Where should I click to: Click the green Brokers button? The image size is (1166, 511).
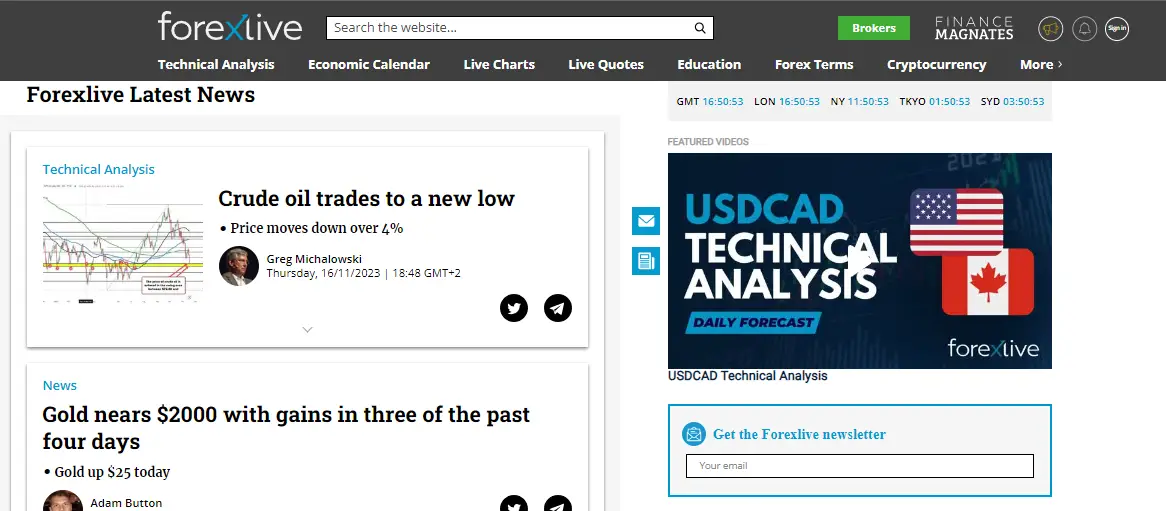click(874, 28)
